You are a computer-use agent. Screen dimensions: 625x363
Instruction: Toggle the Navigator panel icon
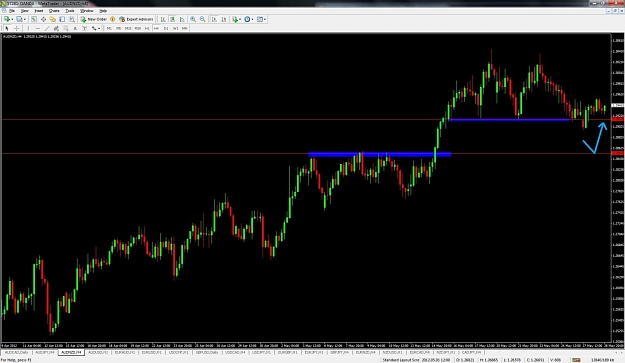tap(53, 19)
